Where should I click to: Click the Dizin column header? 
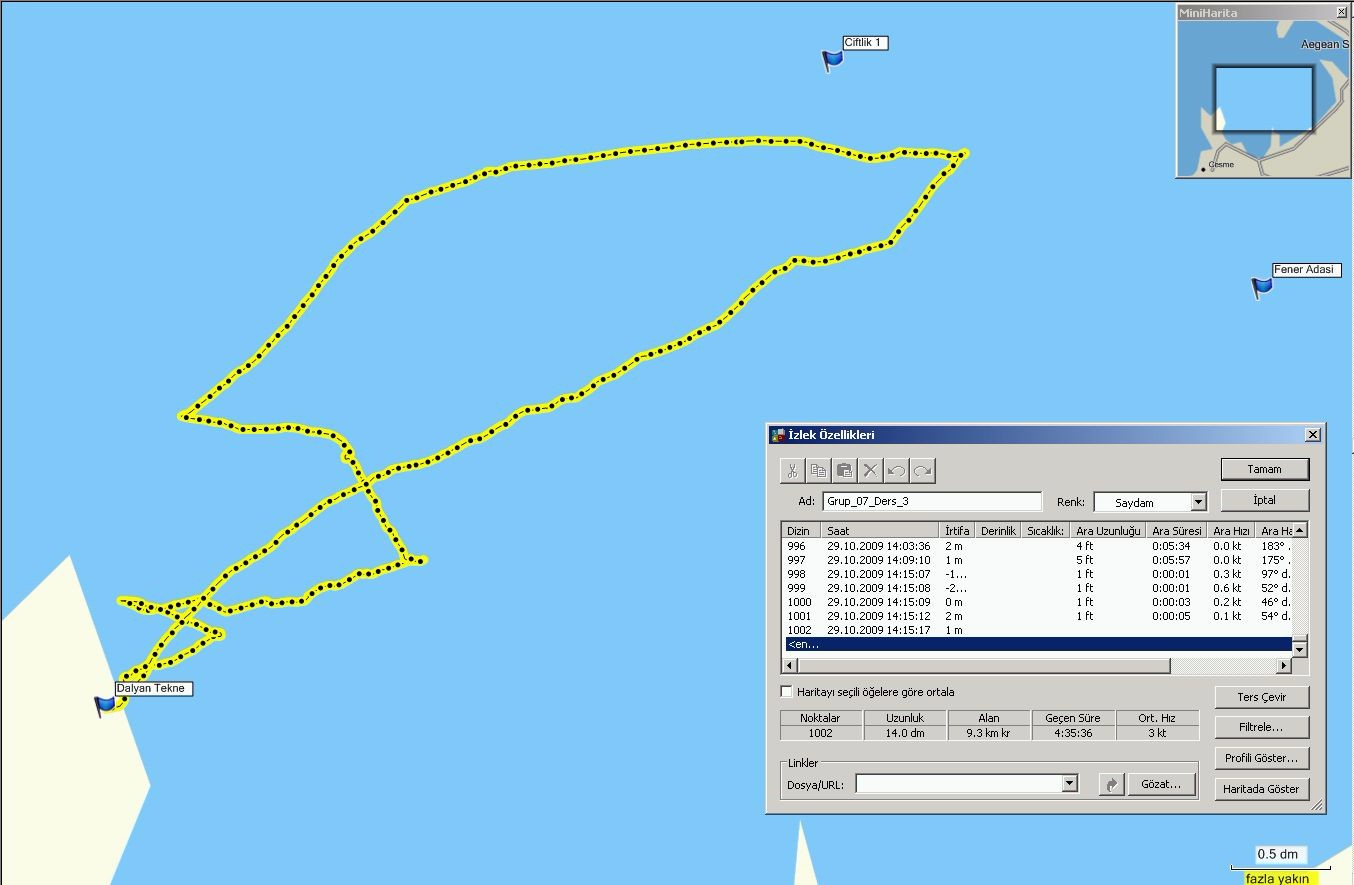[801, 531]
